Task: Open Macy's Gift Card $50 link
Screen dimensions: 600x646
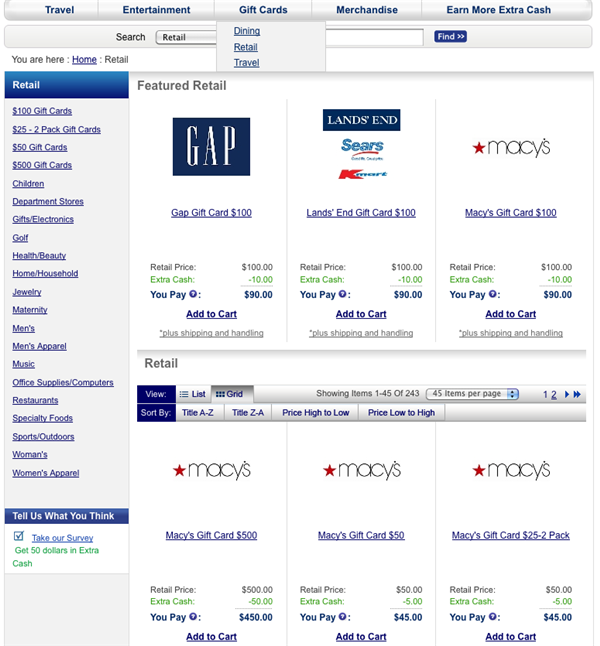Action: coord(361,535)
